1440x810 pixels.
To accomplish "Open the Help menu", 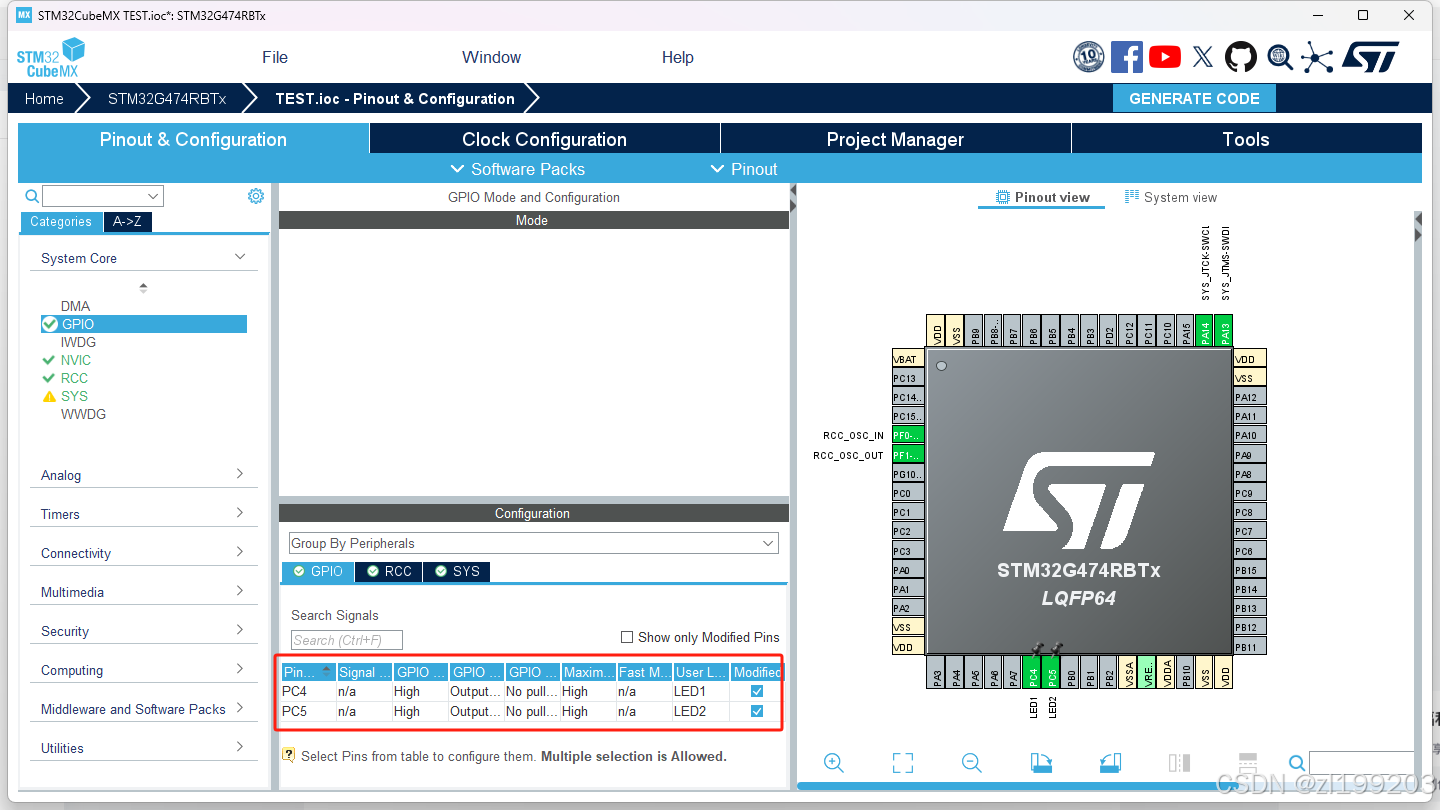I will tap(677, 57).
